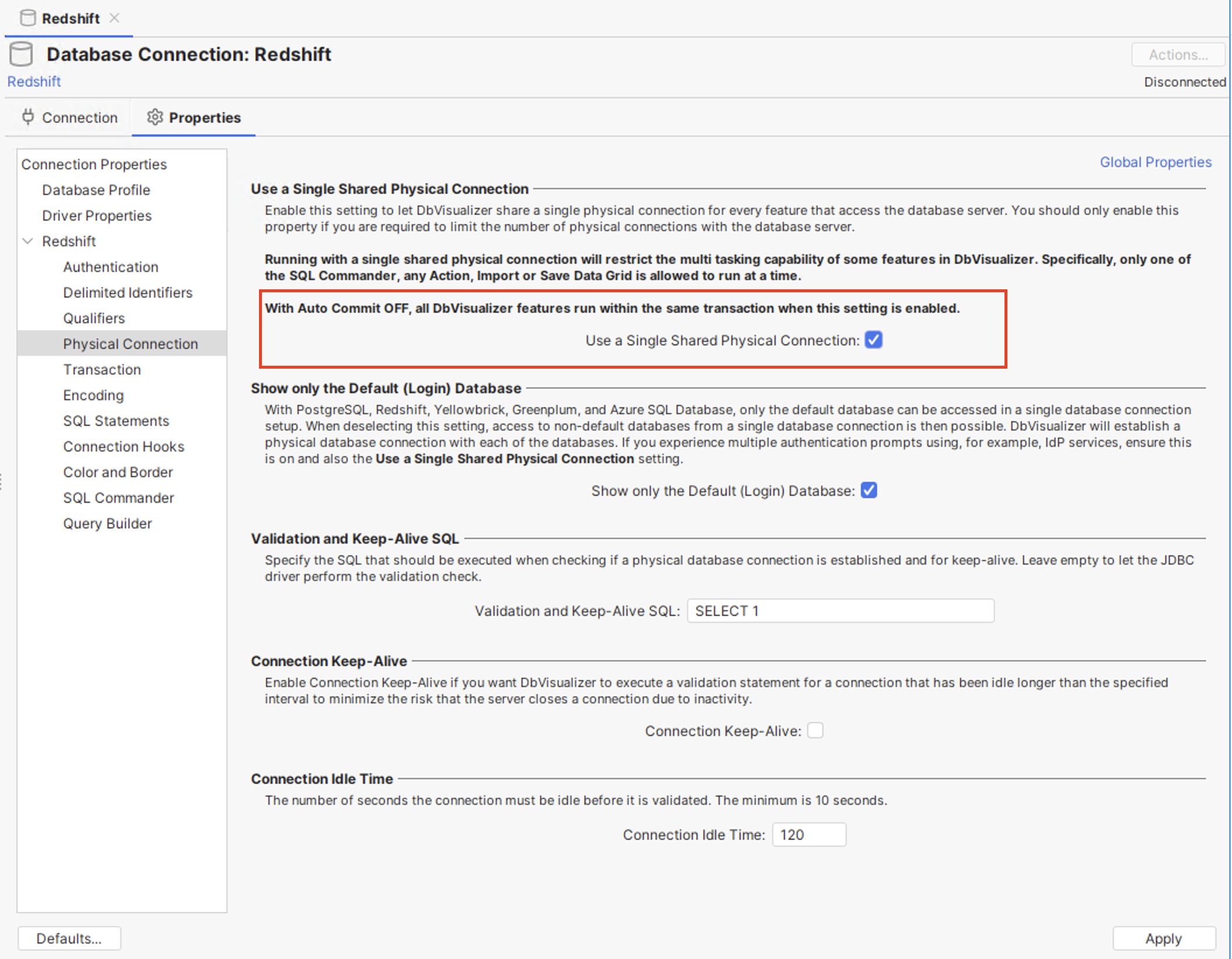Select Authentication in the properties tree

tap(111, 267)
